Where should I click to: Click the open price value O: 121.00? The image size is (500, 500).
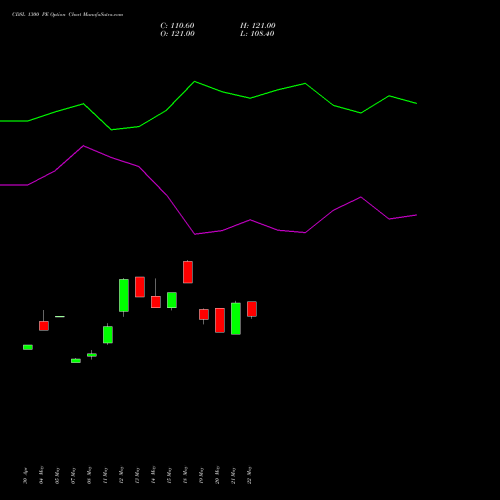pos(177,34)
